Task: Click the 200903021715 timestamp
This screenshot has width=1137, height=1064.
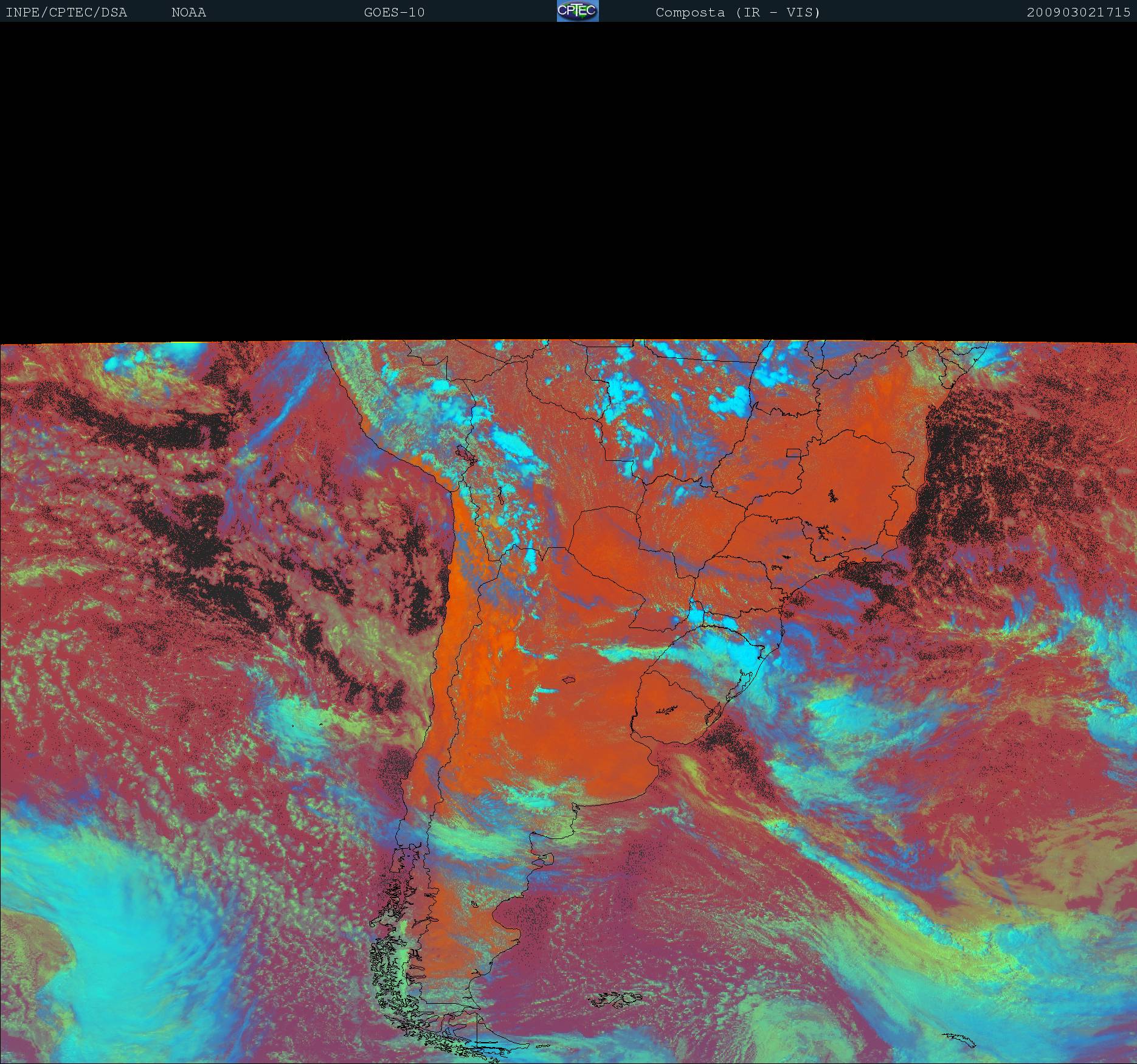Action: [x=1079, y=13]
